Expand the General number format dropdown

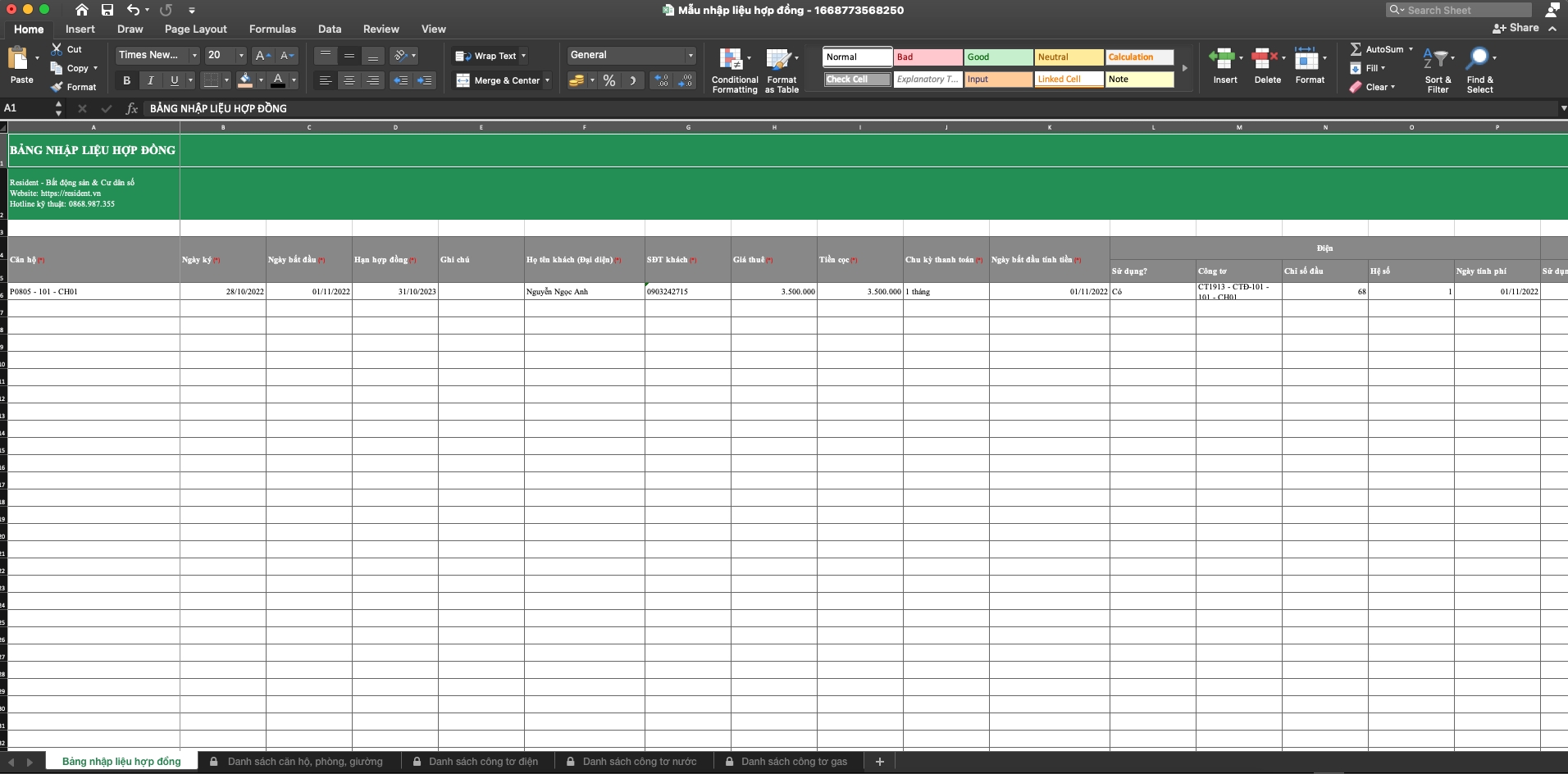tap(691, 55)
